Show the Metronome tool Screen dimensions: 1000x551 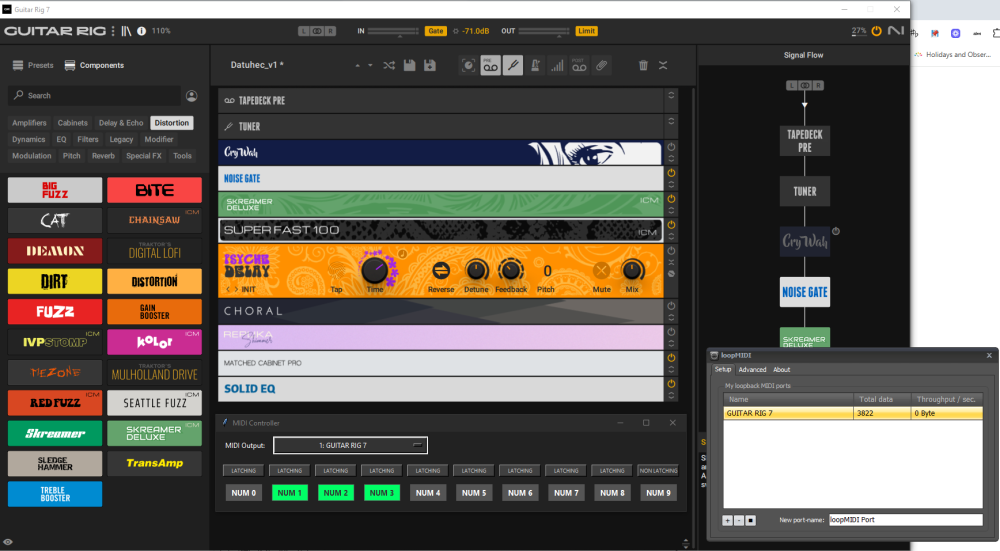click(535, 65)
